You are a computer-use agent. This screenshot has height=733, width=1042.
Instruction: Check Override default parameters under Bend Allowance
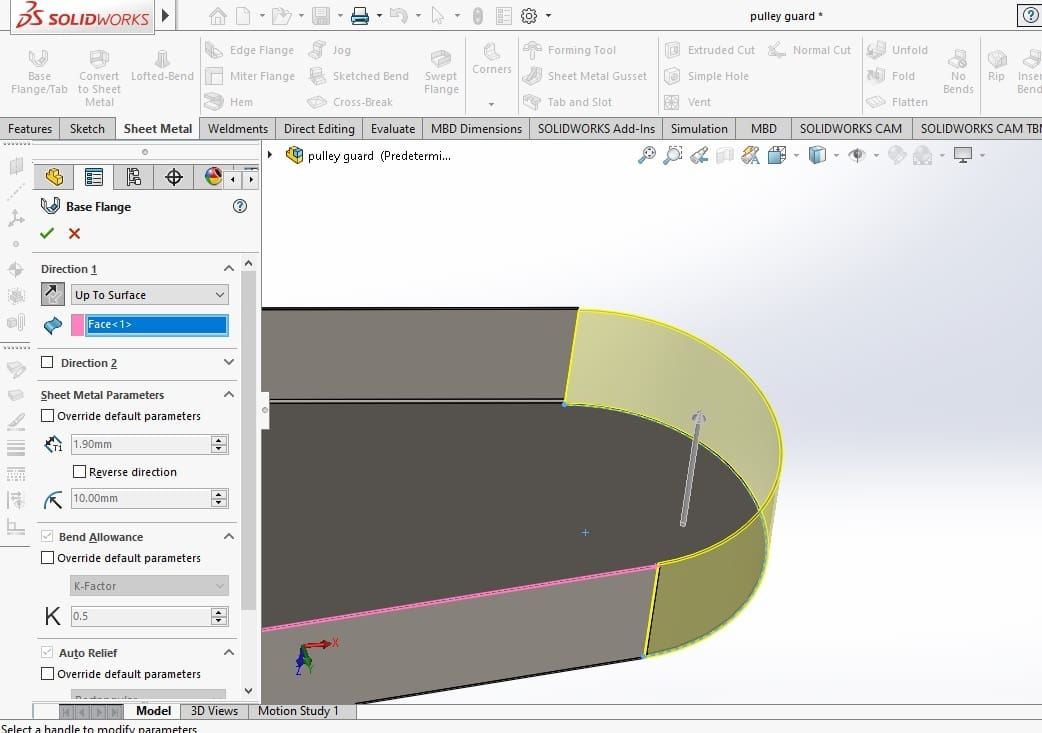(47, 558)
